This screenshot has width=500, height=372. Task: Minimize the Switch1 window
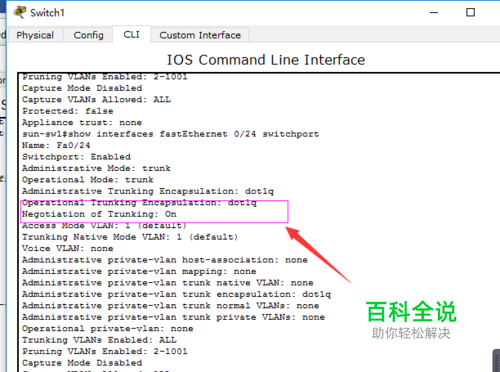click(434, 13)
